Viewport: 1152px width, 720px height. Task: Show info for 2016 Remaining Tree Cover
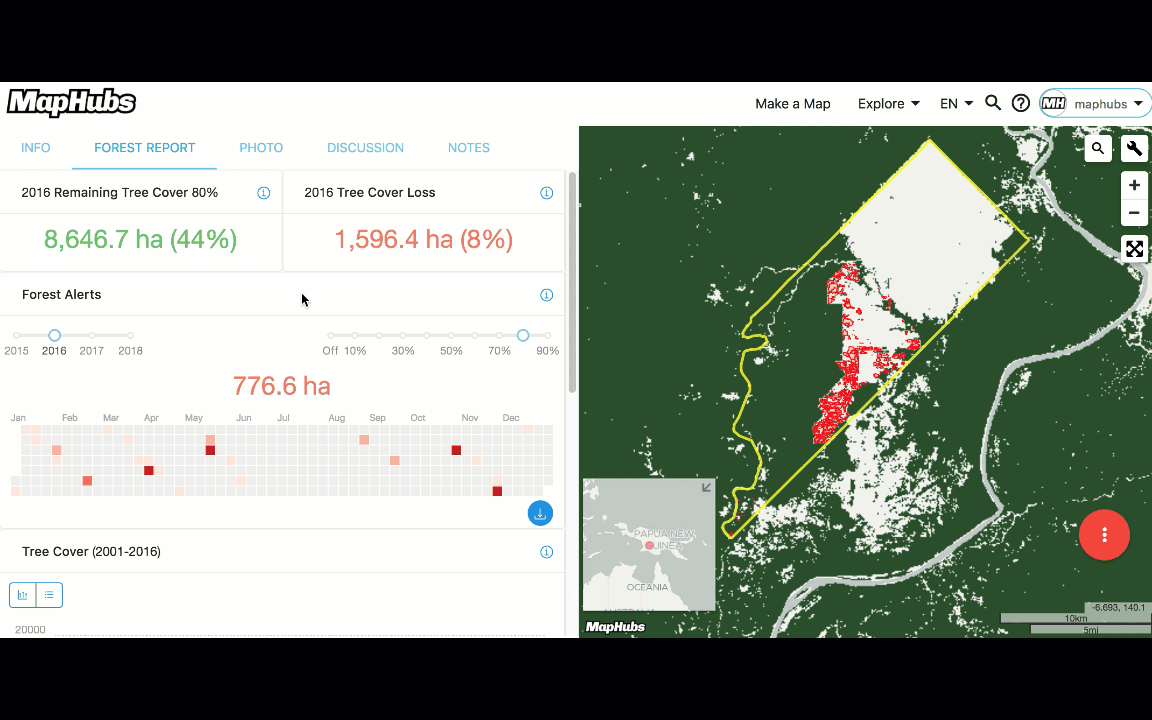tap(263, 192)
